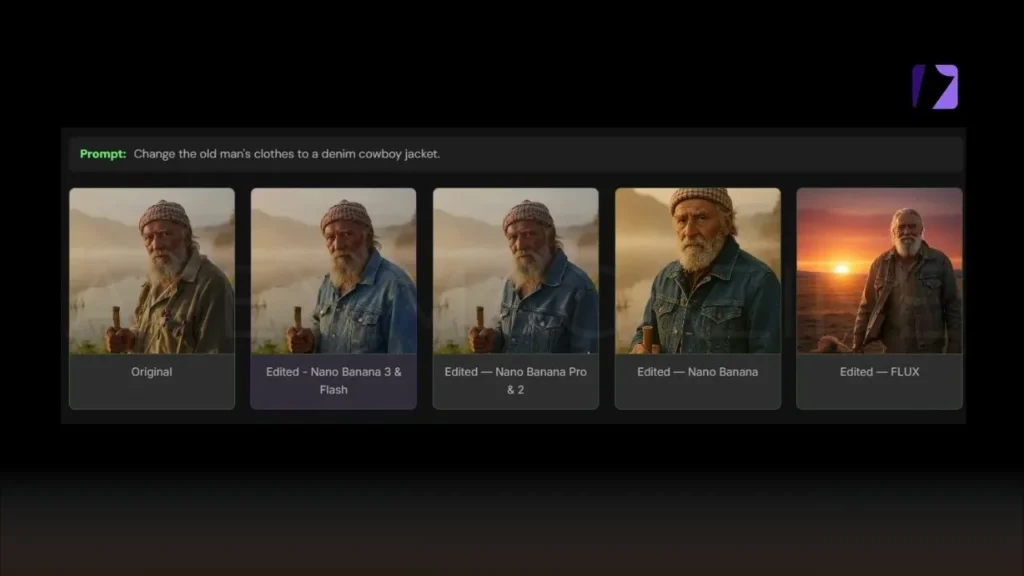Click "Edited — Nano Banana Pro & 2" caption
The height and width of the screenshot is (576, 1024).
515,380
